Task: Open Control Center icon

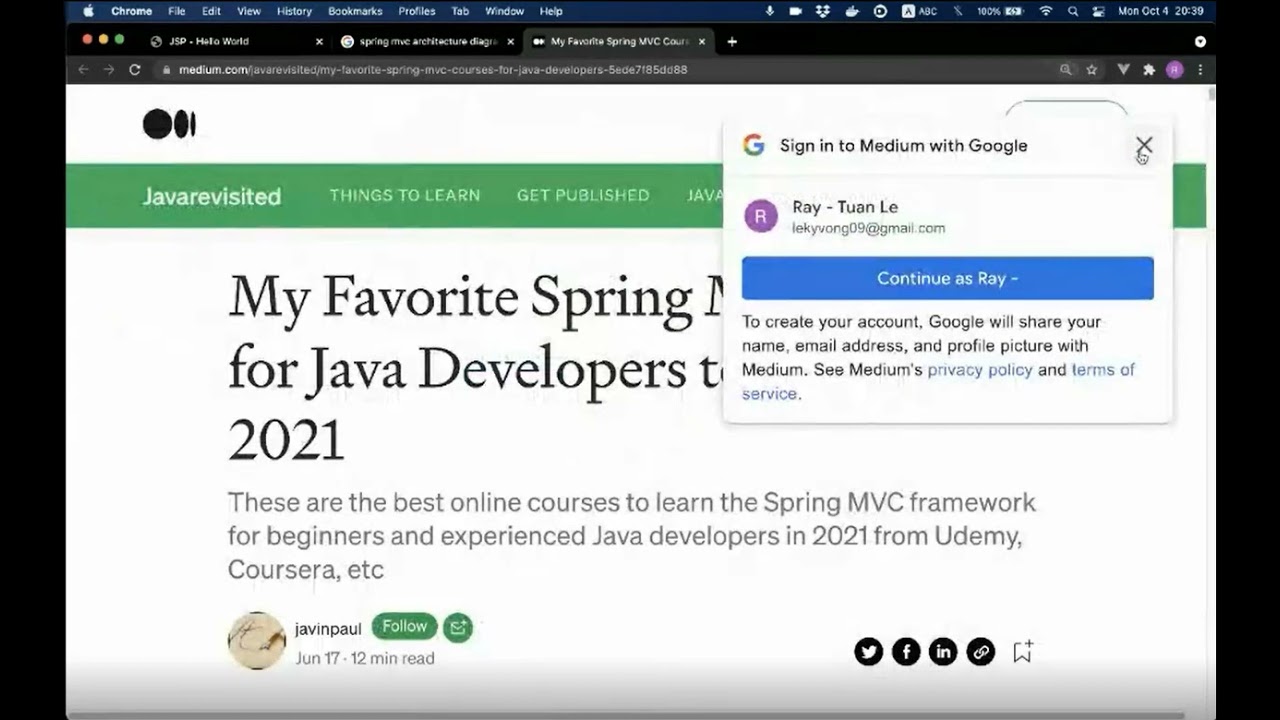Action: [x=1099, y=11]
